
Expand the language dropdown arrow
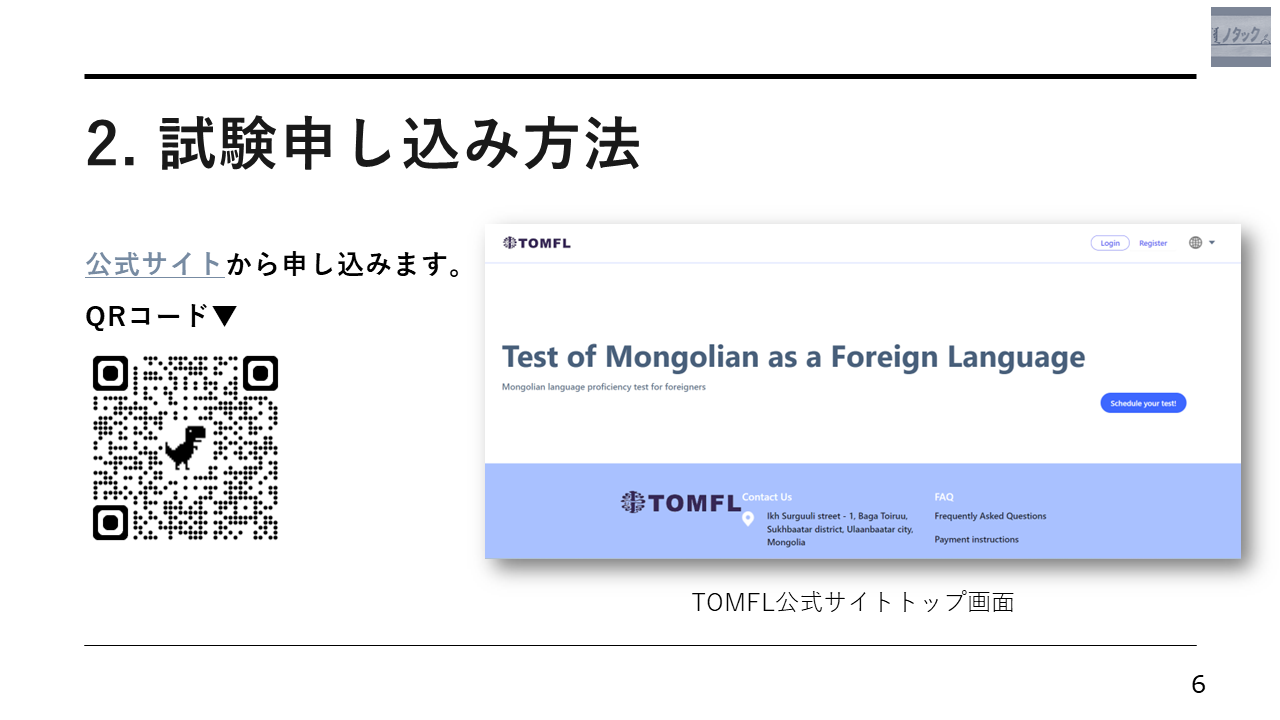click(1212, 243)
